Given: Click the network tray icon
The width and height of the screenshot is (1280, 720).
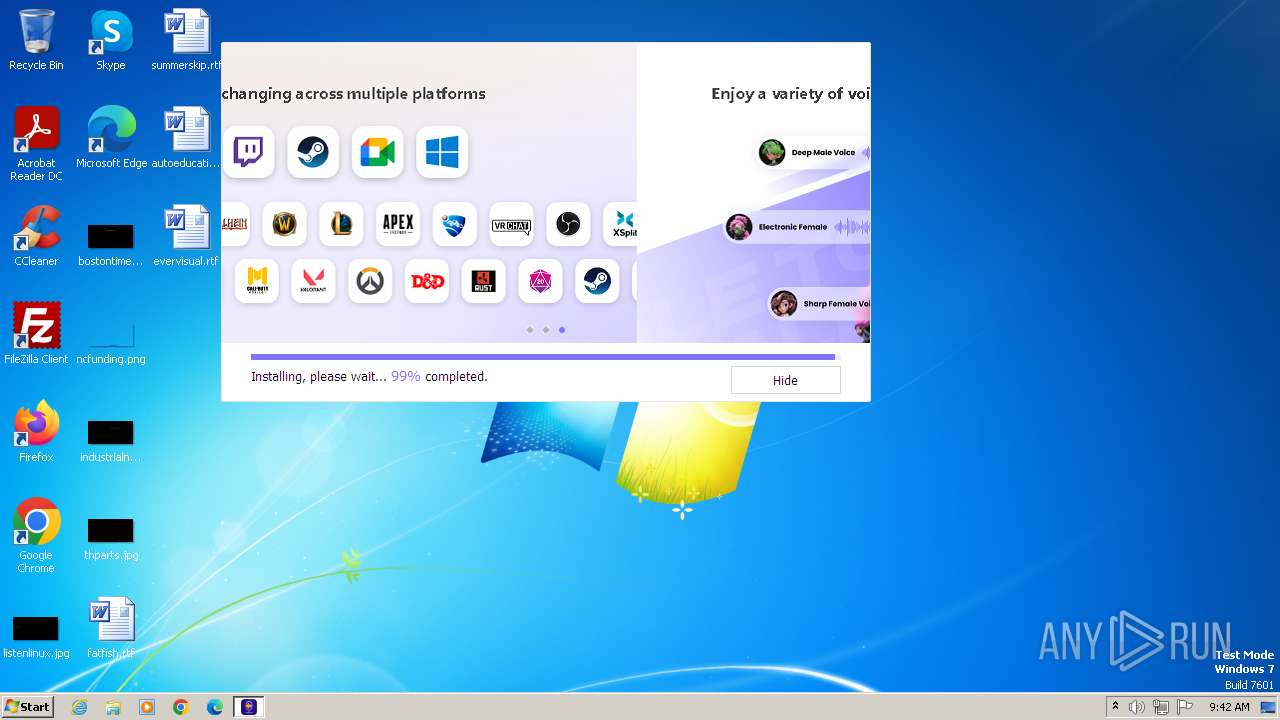Looking at the screenshot, I should (1161, 707).
